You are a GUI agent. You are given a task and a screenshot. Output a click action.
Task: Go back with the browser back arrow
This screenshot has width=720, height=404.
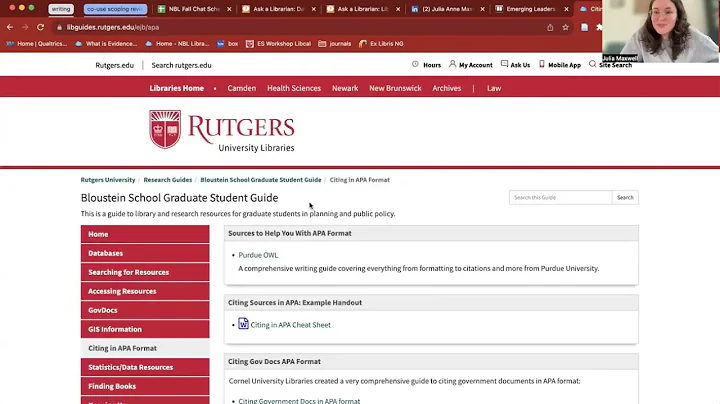pyautogui.click(x=10, y=28)
